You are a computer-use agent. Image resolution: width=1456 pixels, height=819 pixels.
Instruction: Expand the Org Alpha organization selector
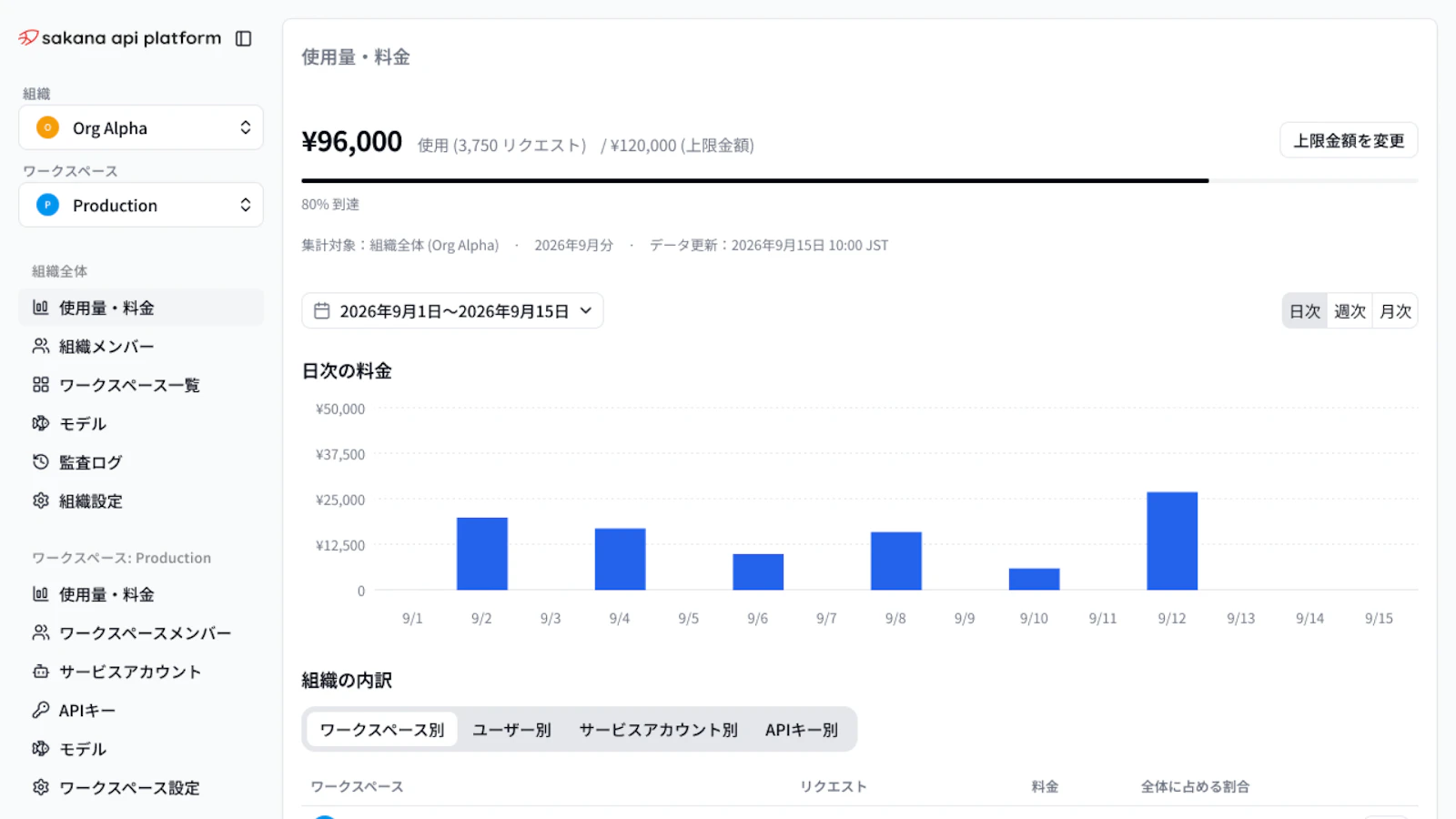pyautogui.click(x=141, y=127)
